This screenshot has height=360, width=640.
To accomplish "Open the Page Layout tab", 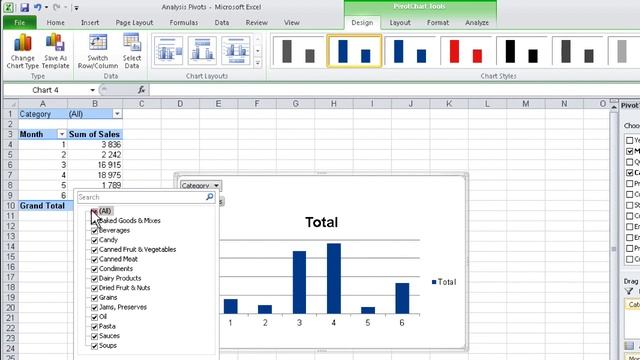I will tap(134, 23).
